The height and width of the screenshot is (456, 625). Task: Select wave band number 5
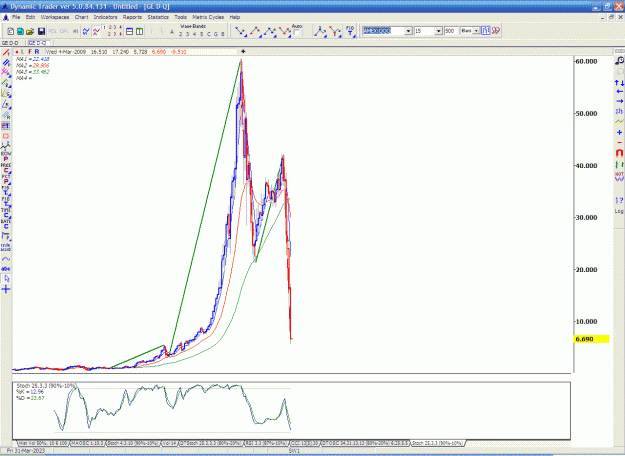coord(201,34)
